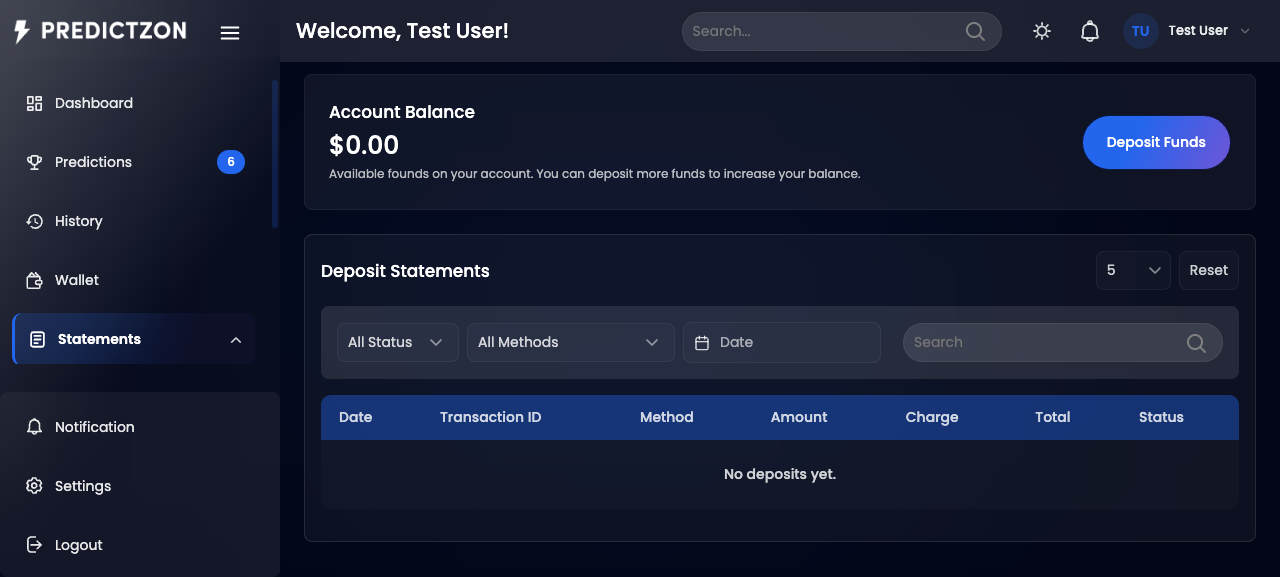This screenshot has height=577, width=1280.
Task: Open the All Methods filter dropdown
Action: pyautogui.click(x=570, y=342)
